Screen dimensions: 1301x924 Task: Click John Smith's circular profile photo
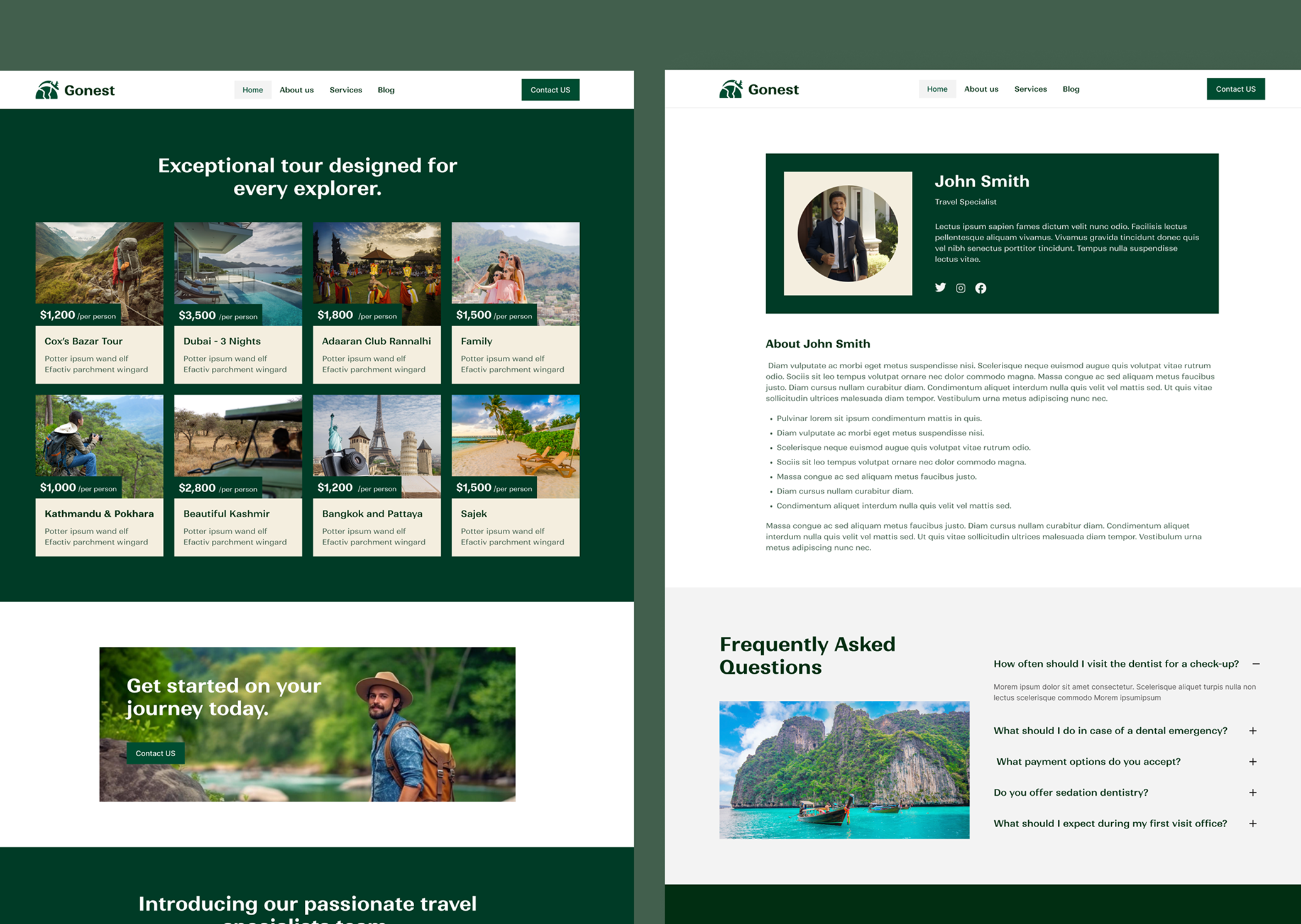pyautogui.click(x=847, y=233)
